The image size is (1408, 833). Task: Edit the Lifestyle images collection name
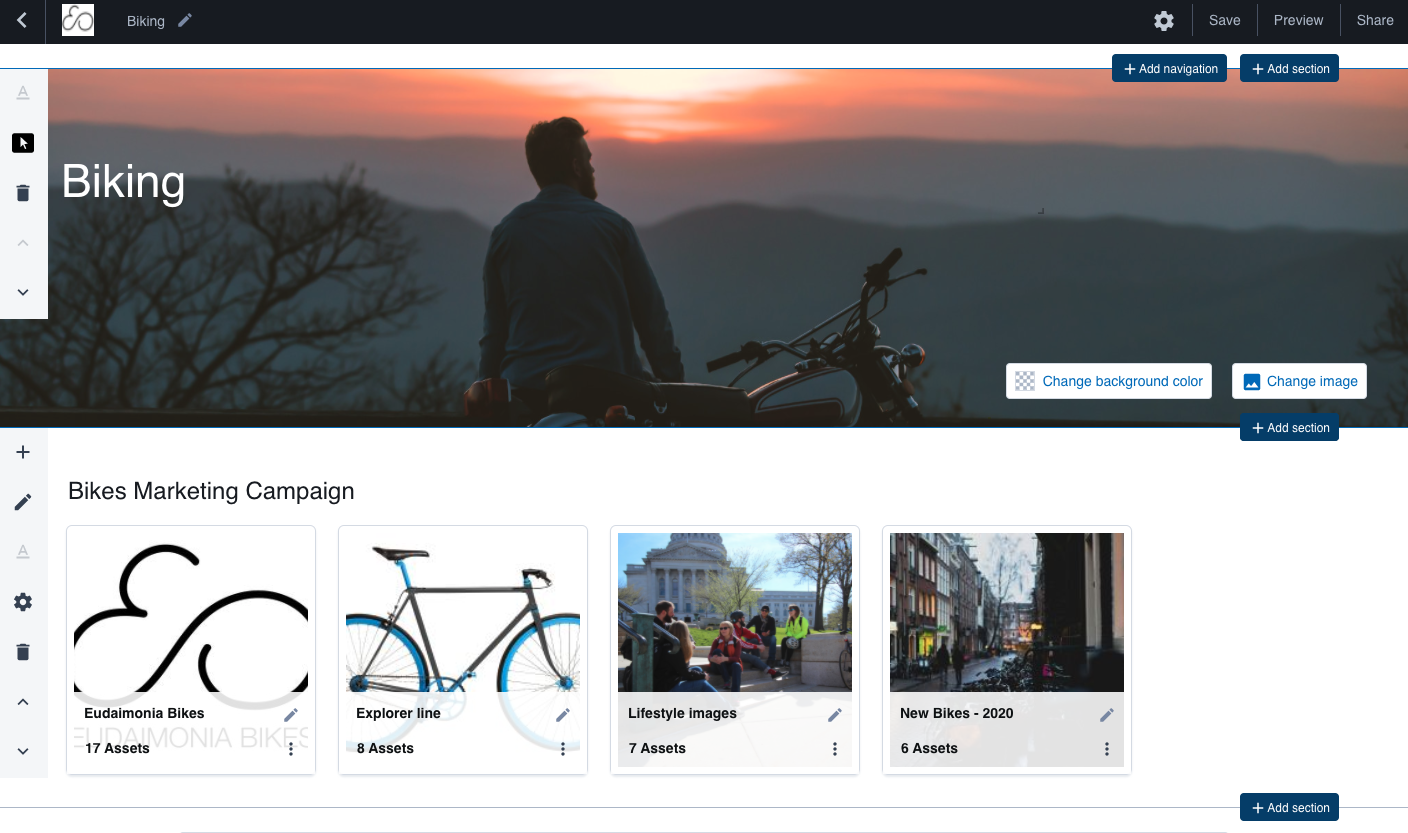pyautogui.click(x=835, y=714)
